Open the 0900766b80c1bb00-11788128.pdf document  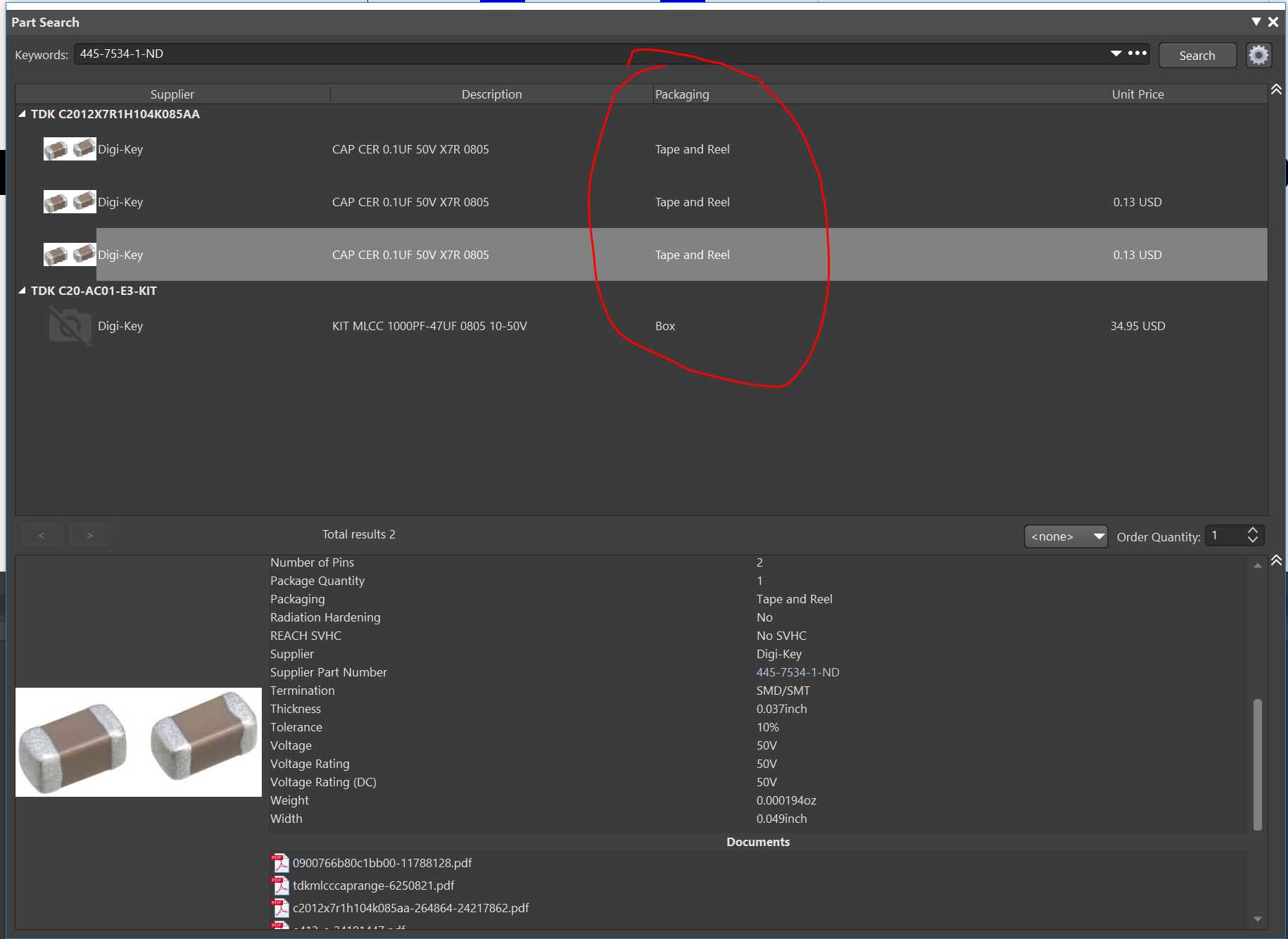381,863
